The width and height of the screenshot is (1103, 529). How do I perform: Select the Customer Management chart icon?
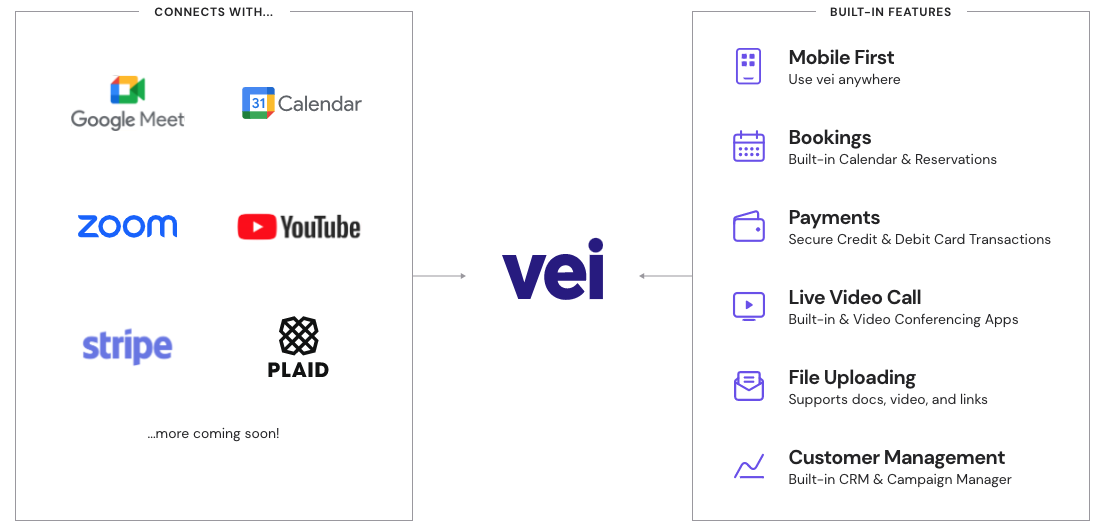[x=748, y=466]
